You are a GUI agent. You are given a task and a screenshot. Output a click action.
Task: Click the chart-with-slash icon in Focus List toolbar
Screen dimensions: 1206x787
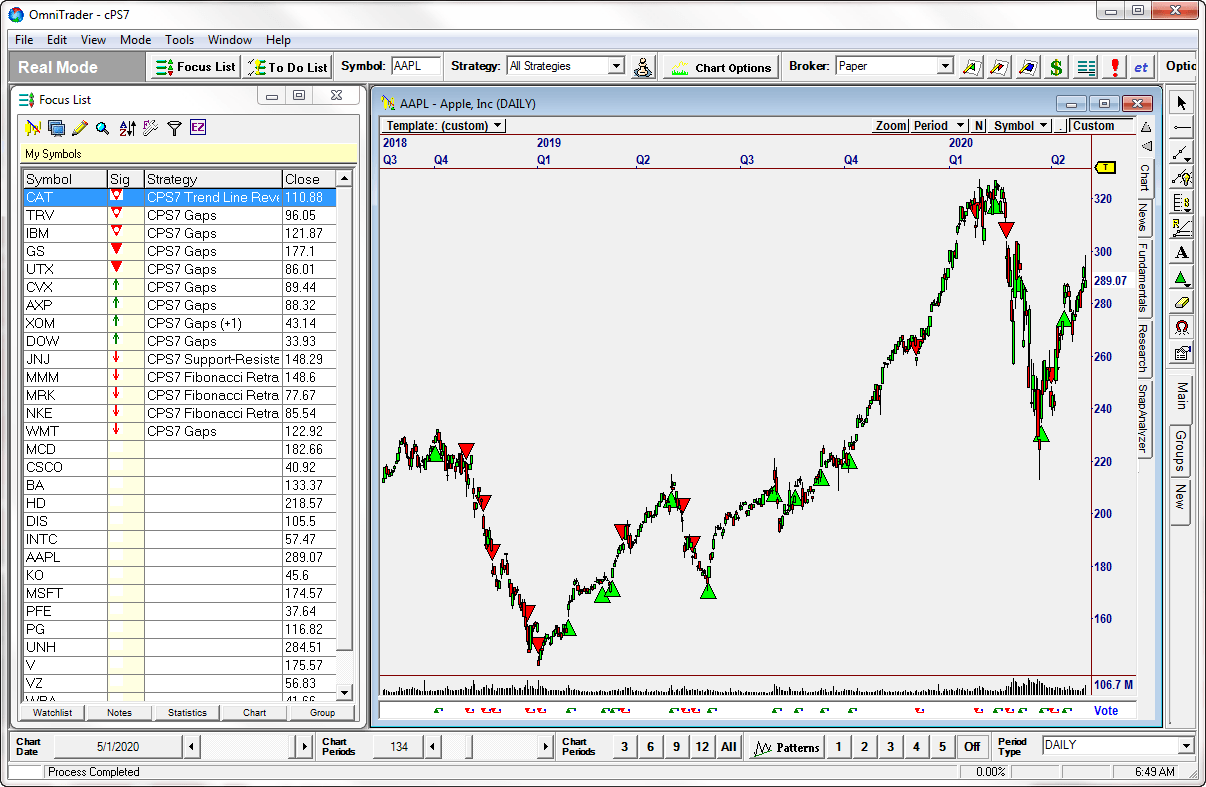pyautogui.click(x=33, y=128)
